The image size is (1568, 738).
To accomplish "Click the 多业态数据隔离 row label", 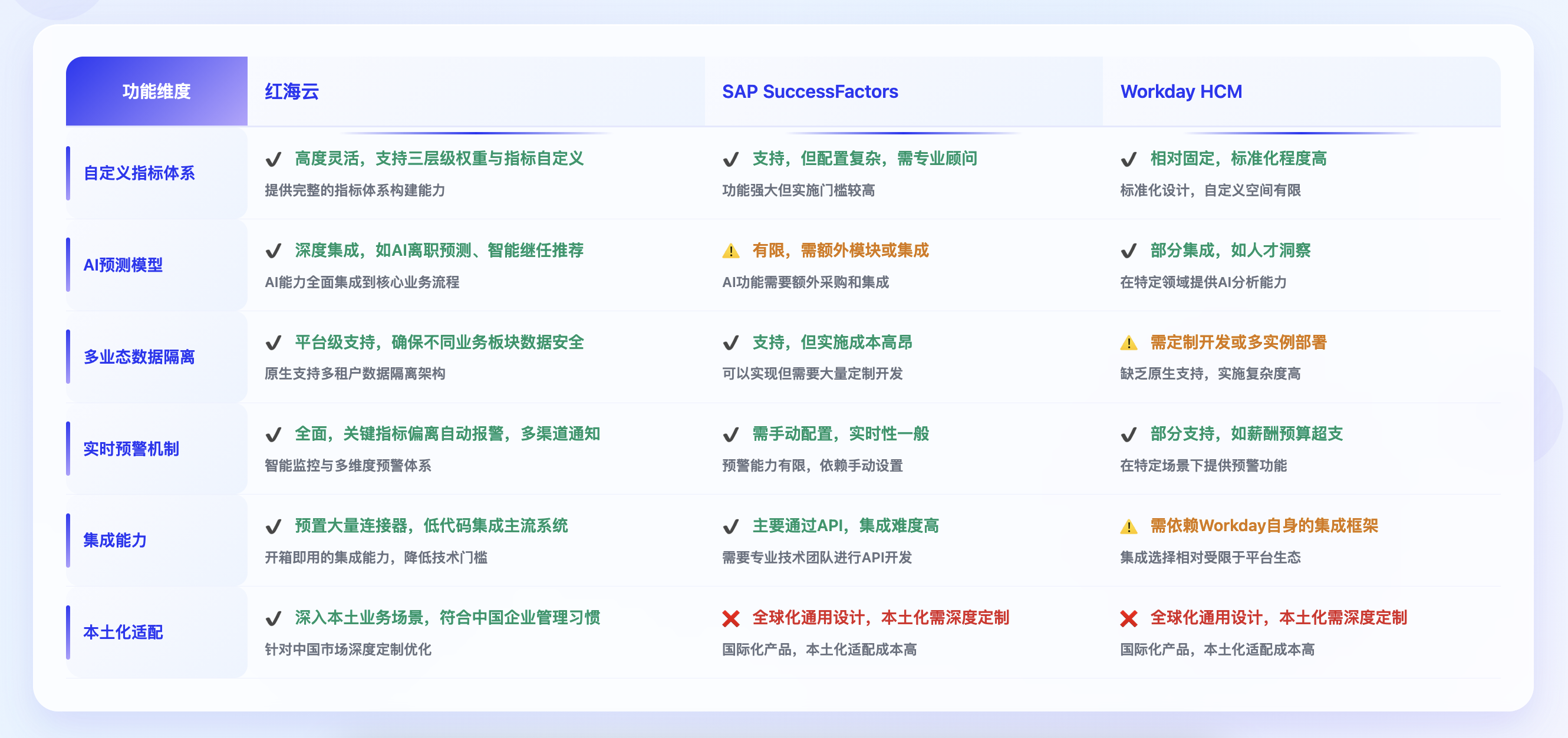I will click(x=139, y=357).
